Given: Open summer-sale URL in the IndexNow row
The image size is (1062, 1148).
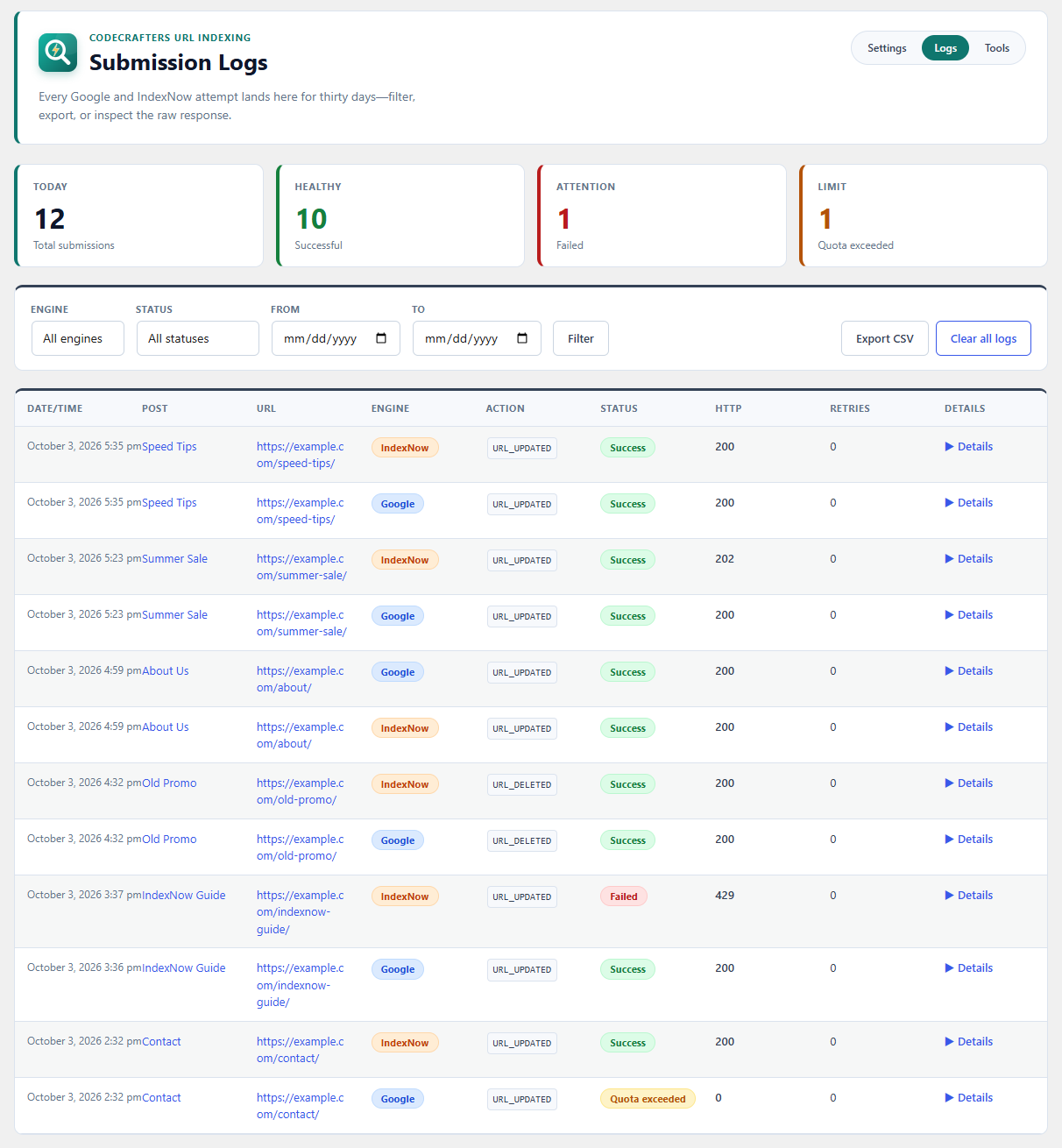Looking at the screenshot, I should tap(301, 567).
